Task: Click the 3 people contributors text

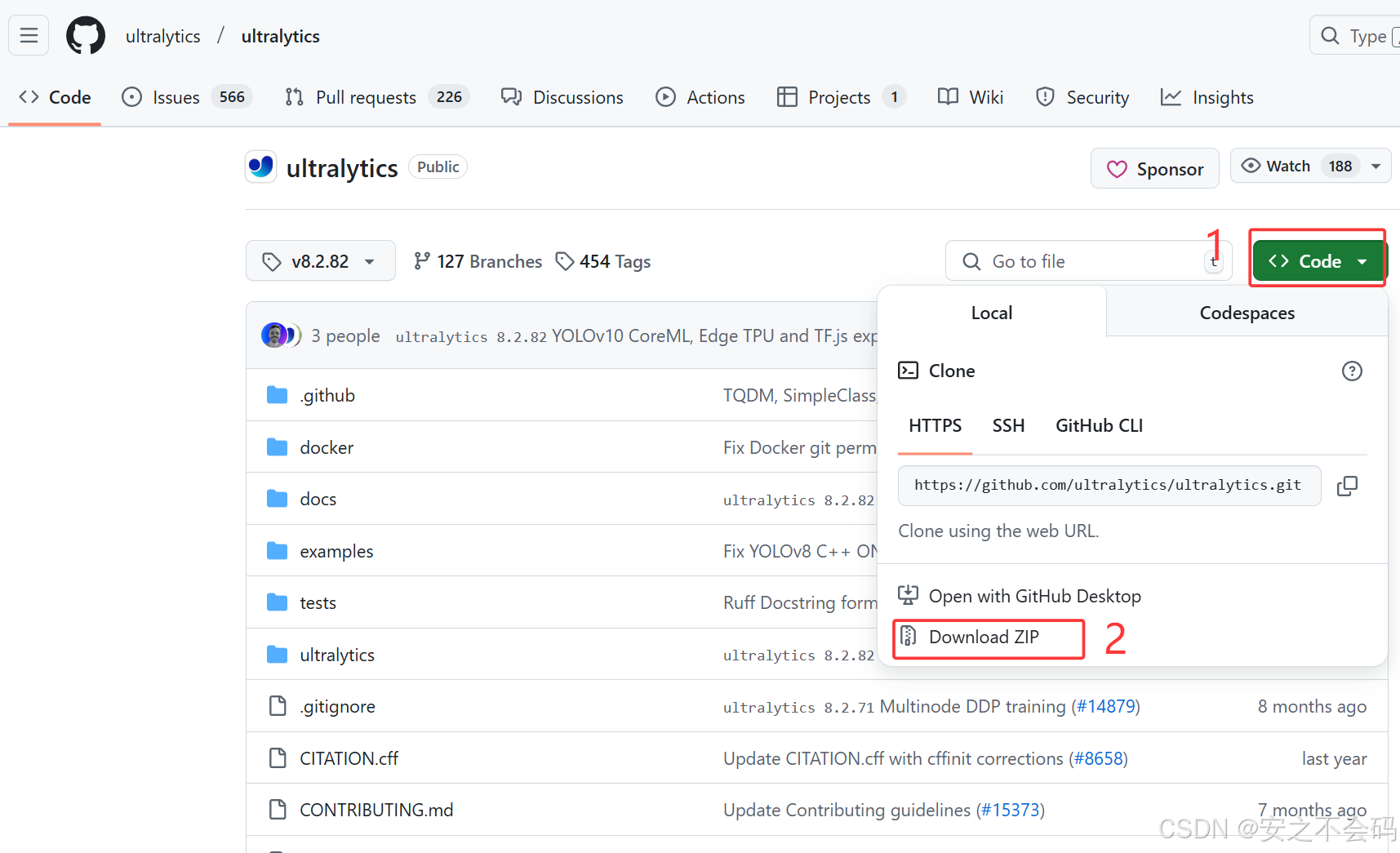Action: coord(345,335)
